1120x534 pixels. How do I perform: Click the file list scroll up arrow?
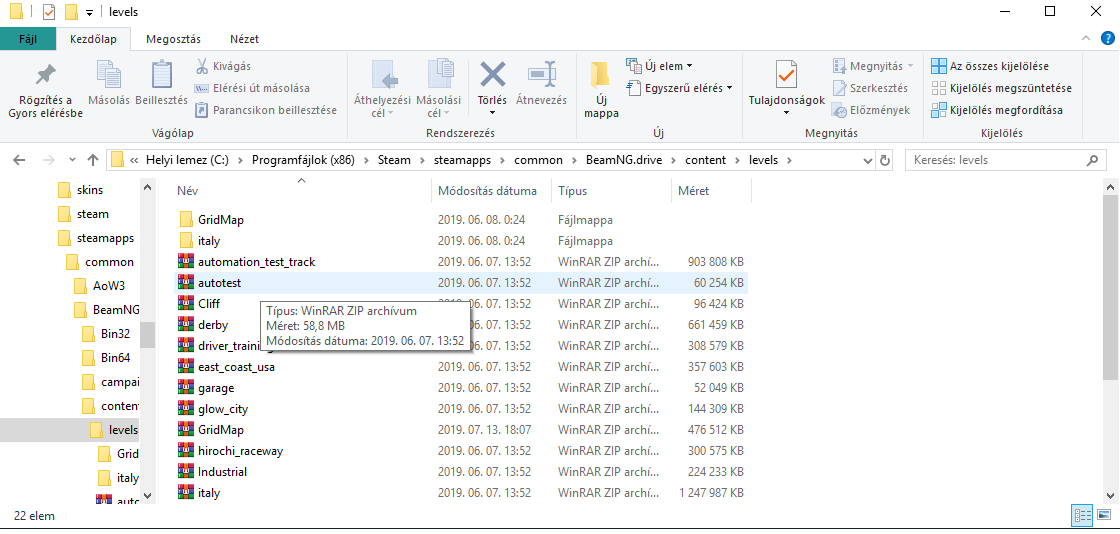pos(1111,187)
